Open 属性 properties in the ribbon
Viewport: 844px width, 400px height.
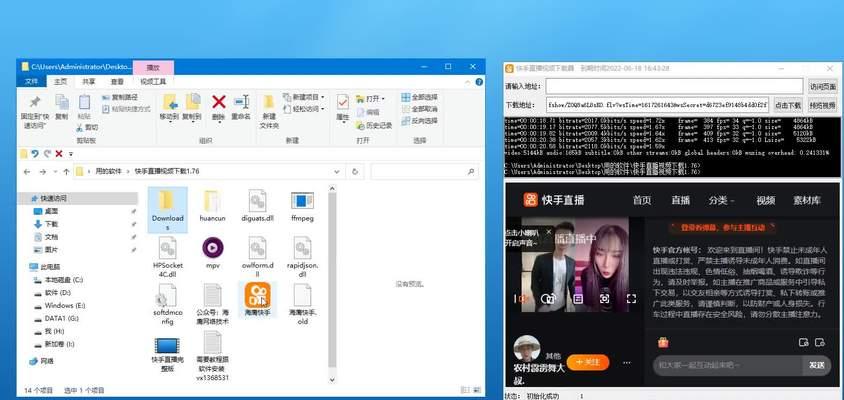[x=343, y=108]
